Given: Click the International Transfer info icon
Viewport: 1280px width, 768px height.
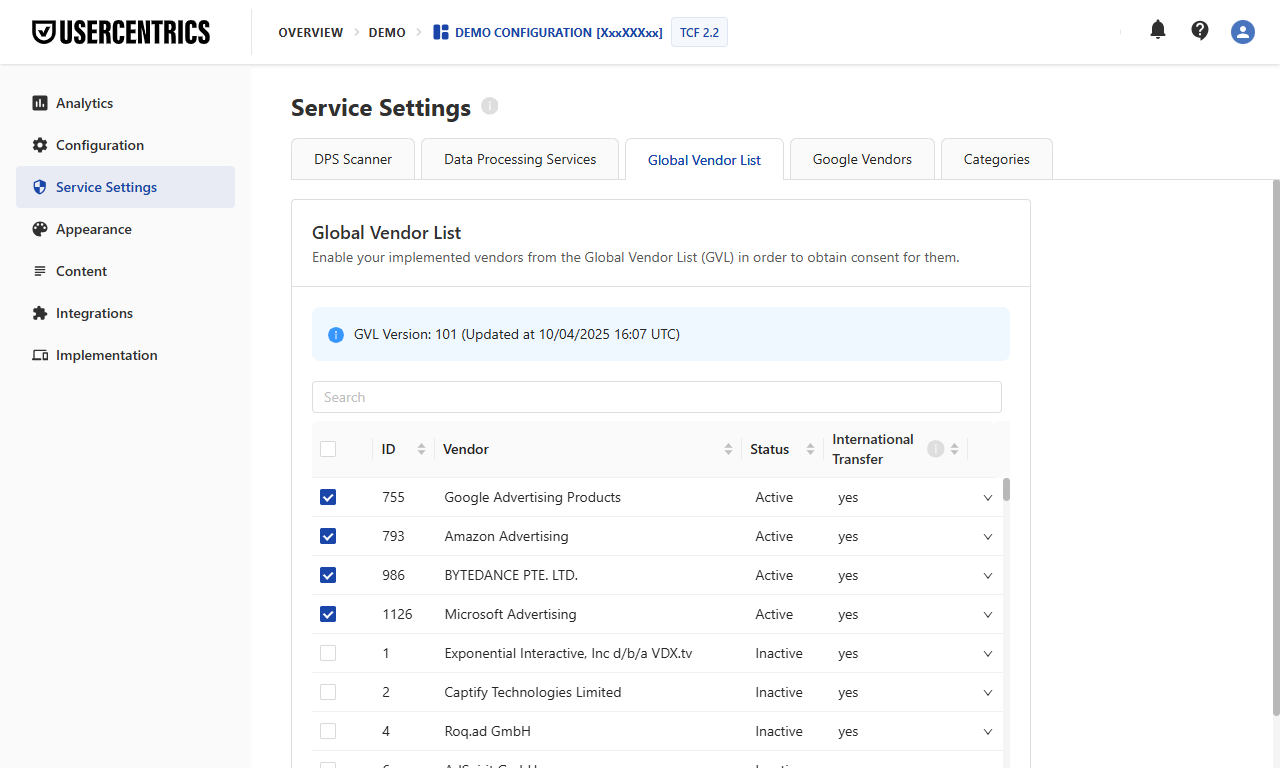Looking at the screenshot, I should click(x=936, y=449).
